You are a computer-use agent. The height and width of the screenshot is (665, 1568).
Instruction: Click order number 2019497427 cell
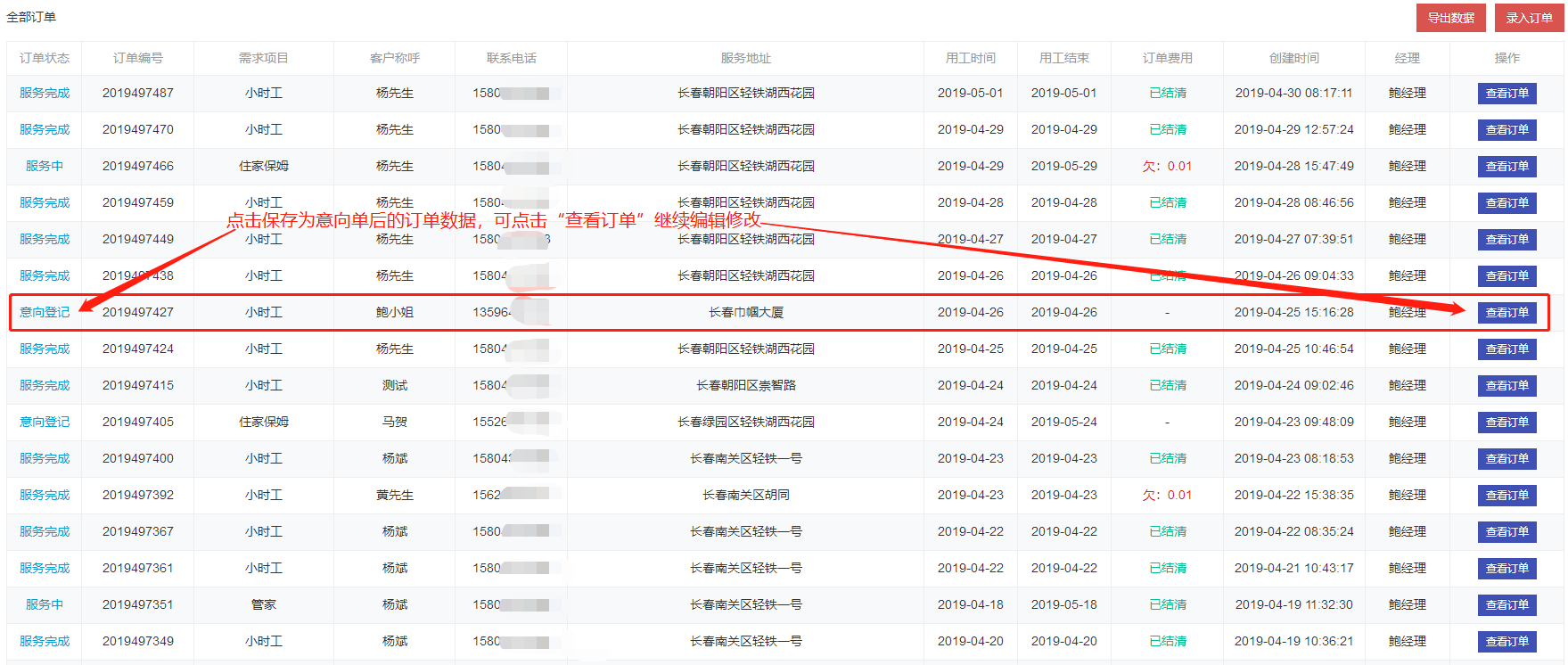[x=138, y=312]
